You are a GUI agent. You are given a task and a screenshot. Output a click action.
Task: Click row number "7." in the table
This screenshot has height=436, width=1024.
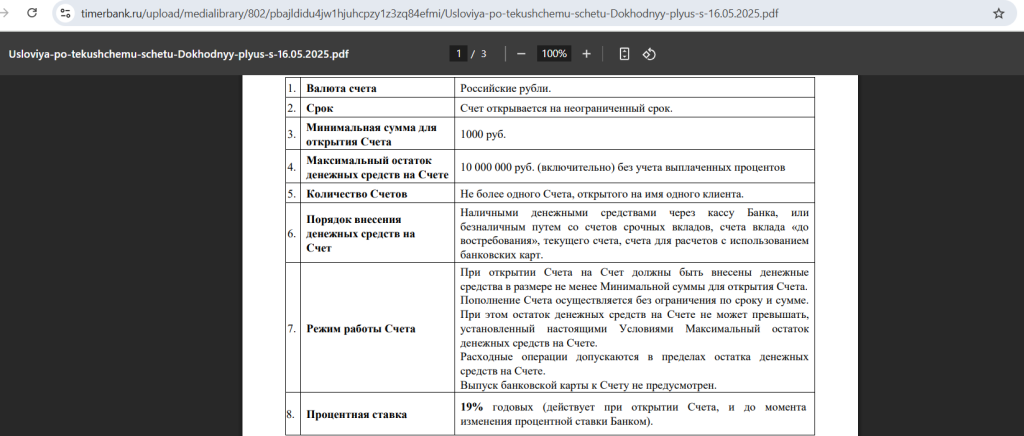(292, 328)
